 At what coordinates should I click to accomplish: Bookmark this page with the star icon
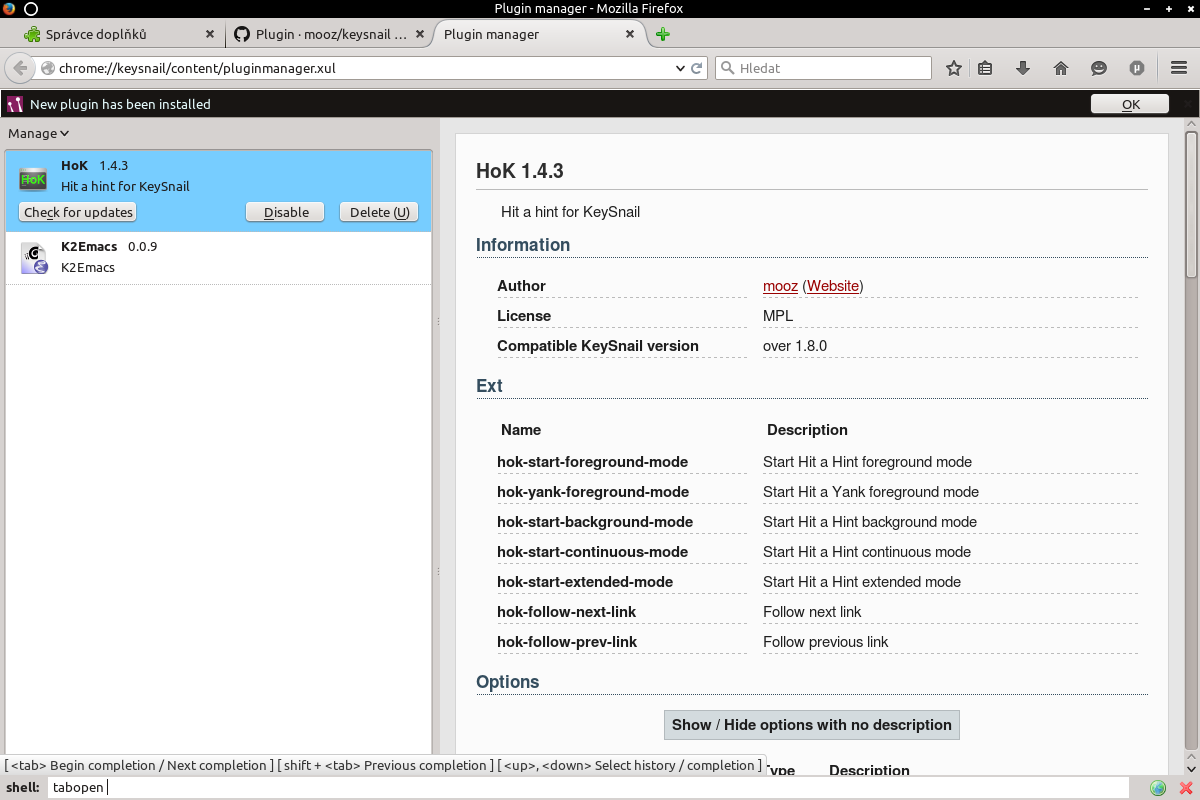click(x=954, y=68)
